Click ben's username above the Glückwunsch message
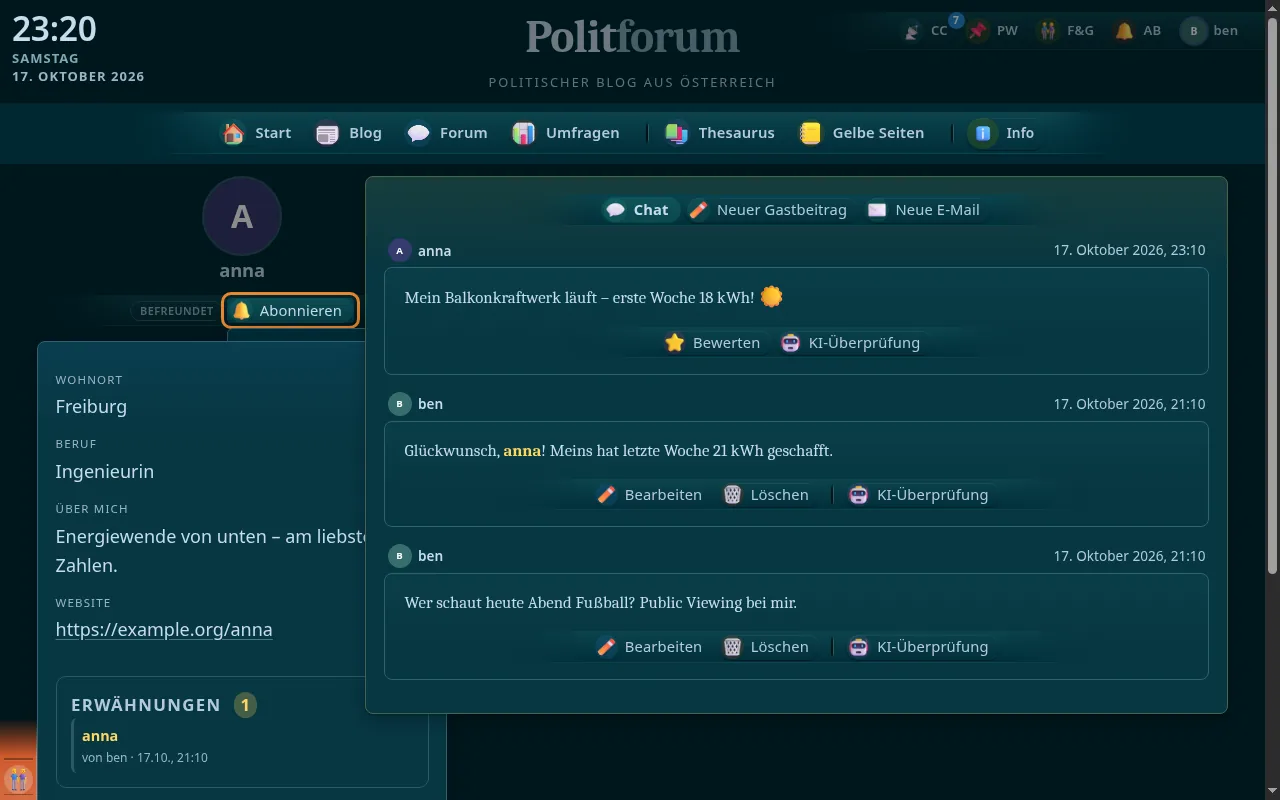The width and height of the screenshot is (1280, 800). pos(430,404)
